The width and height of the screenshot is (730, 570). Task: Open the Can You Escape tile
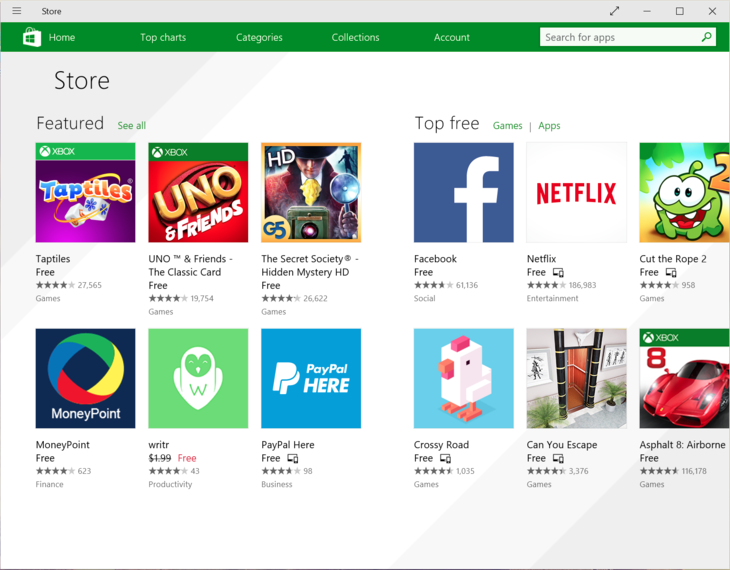[576, 378]
